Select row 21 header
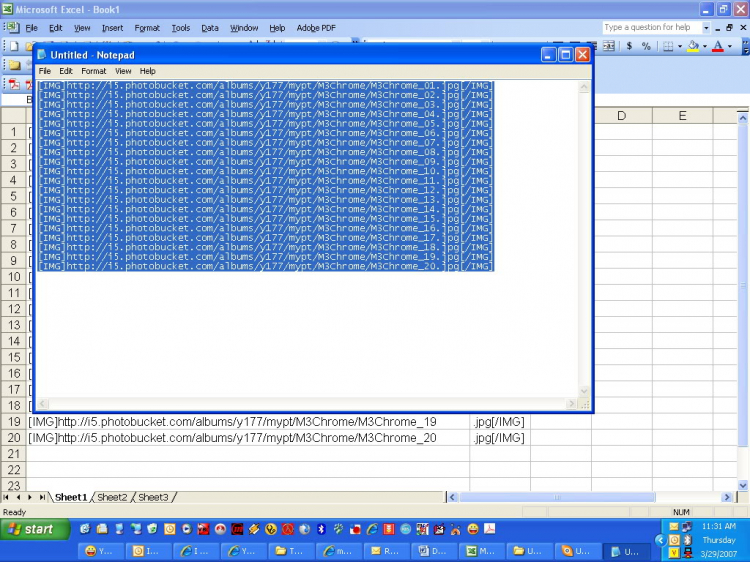750x562 pixels. click(13, 454)
